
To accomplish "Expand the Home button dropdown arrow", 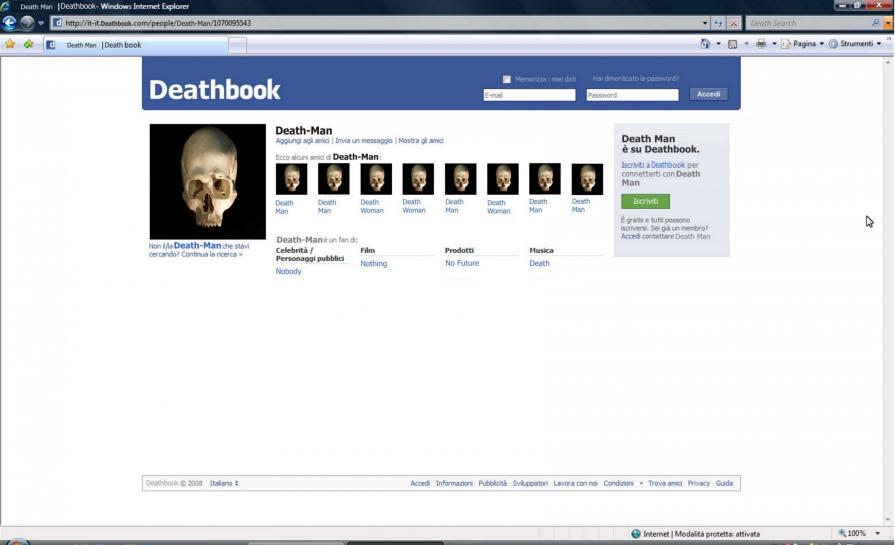I will click(x=718, y=44).
